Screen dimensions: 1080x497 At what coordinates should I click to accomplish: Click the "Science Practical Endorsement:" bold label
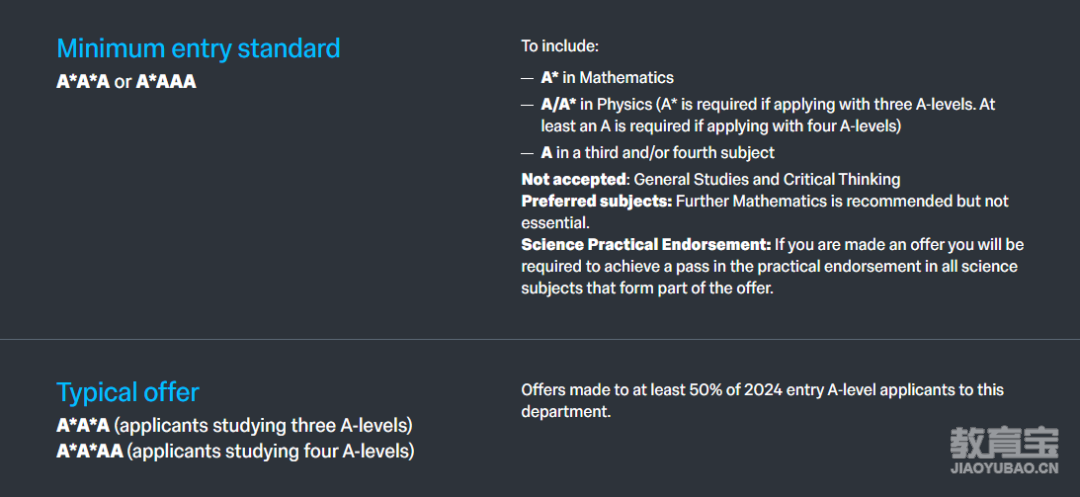coord(645,245)
